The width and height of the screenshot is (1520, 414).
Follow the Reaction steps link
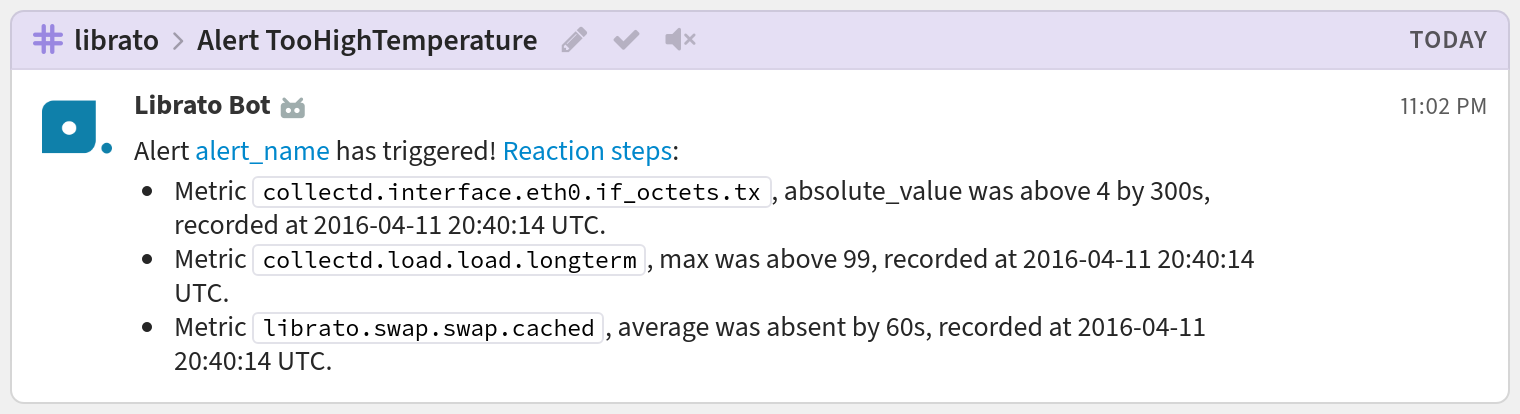coord(587,151)
